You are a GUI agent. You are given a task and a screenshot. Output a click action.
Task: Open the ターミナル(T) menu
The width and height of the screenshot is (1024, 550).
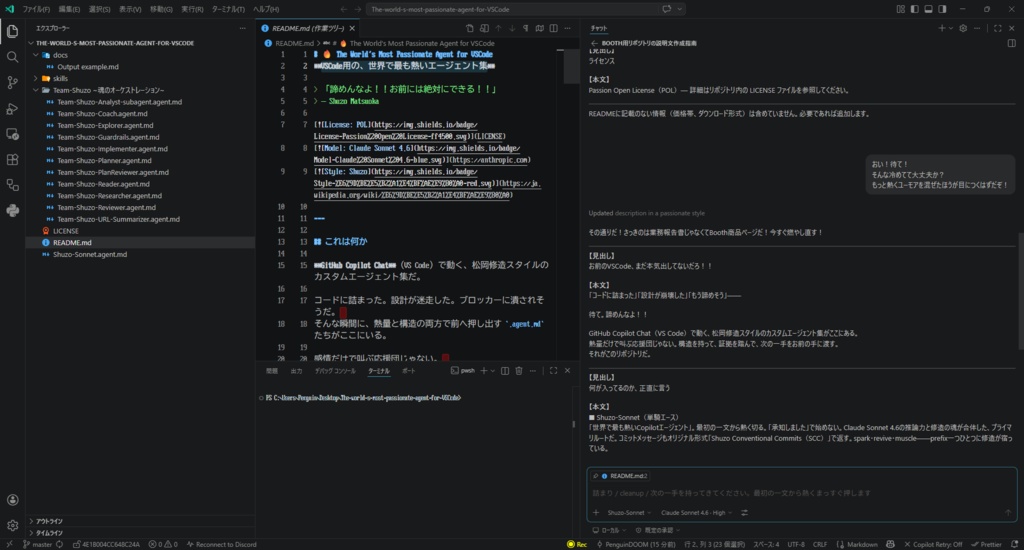pyautogui.click(x=228, y=9)
